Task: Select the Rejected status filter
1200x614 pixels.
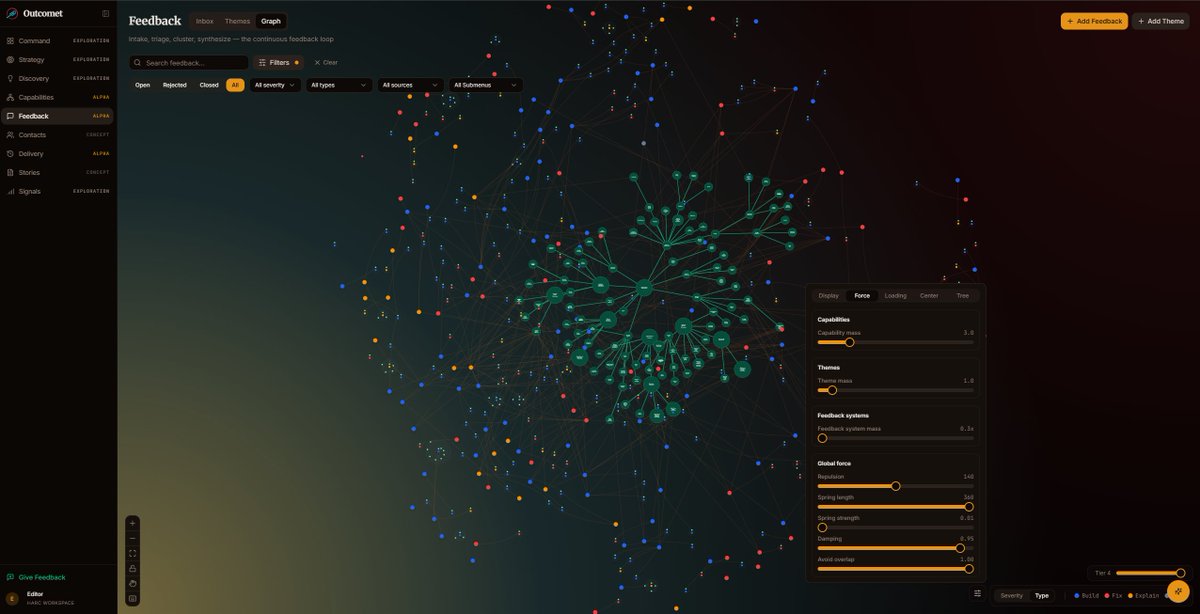Action: (175, 85)
